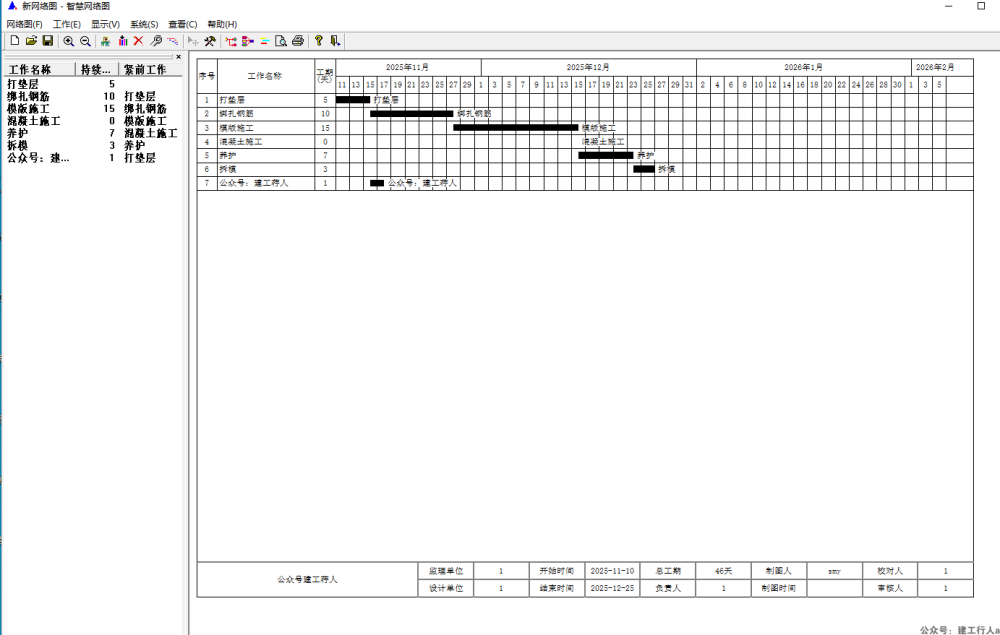Image resolution: width=1000 pixels, height=635 pixels.
Task: Click the printer icon
Action: [297, 41]
